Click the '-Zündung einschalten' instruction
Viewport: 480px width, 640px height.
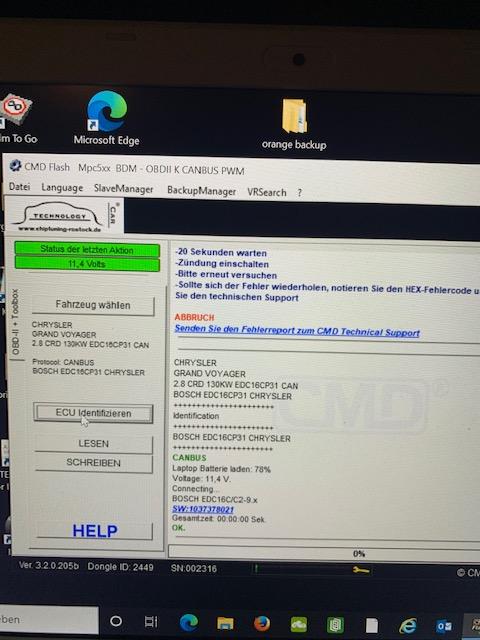pyautogui.click(x=222, y=264)
